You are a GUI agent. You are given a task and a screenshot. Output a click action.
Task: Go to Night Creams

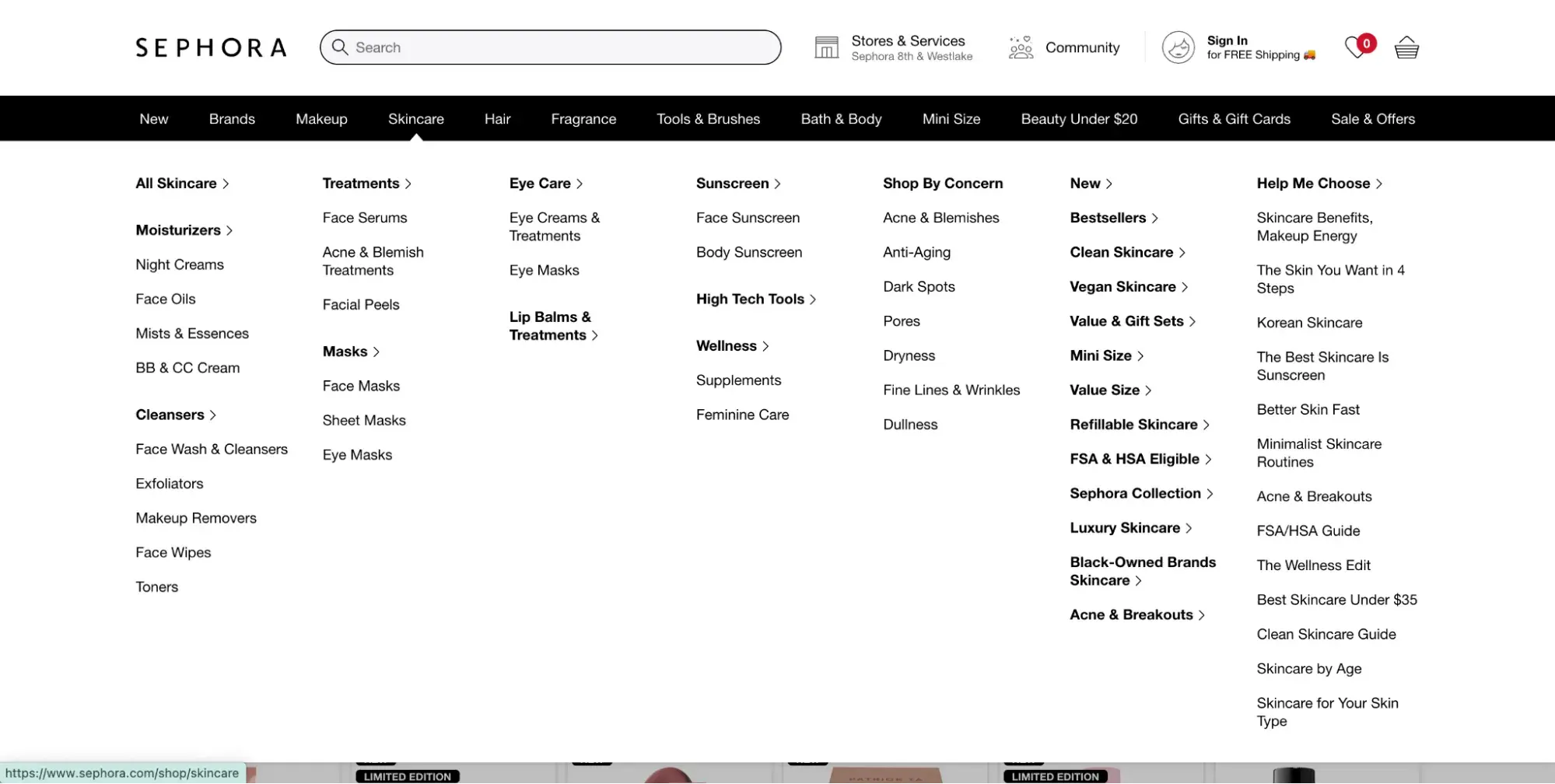(180, 264)
